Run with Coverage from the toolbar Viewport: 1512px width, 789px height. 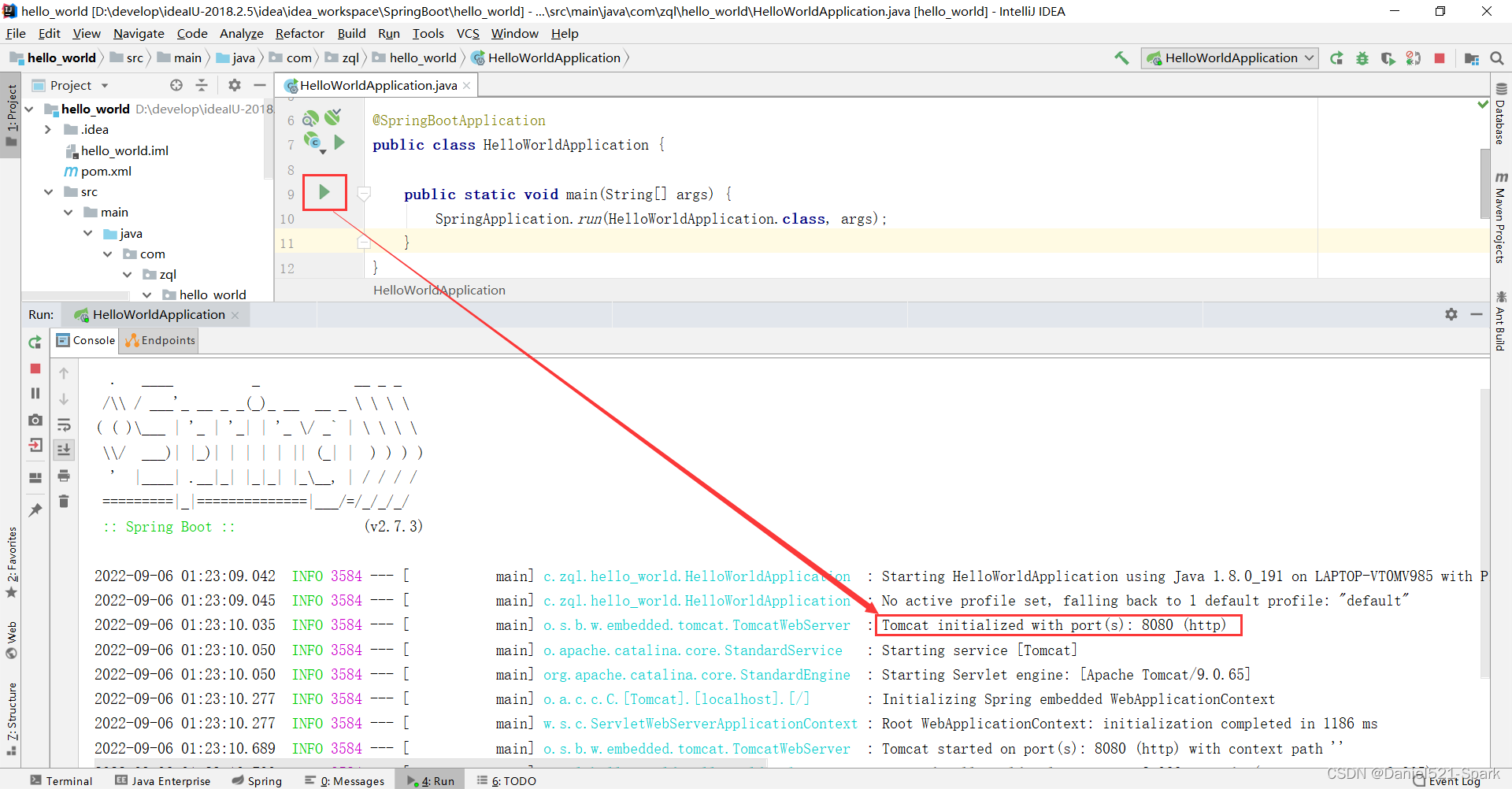click(1388, 58)
